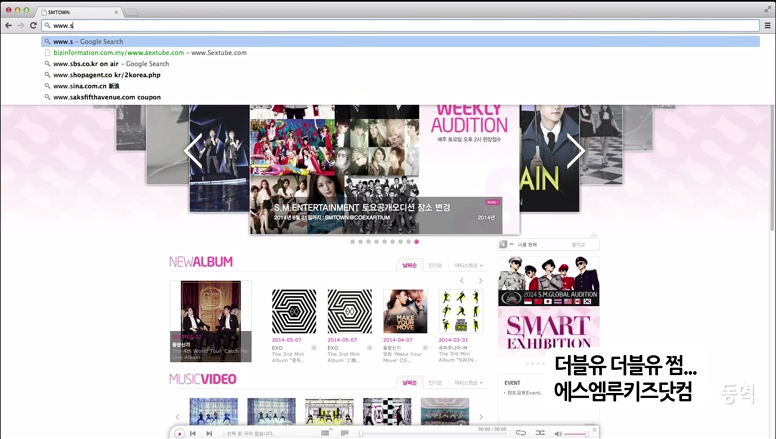The image size is (776, 439).
Task: Reload the page with the refresh icon
Action: pos(33,25)
